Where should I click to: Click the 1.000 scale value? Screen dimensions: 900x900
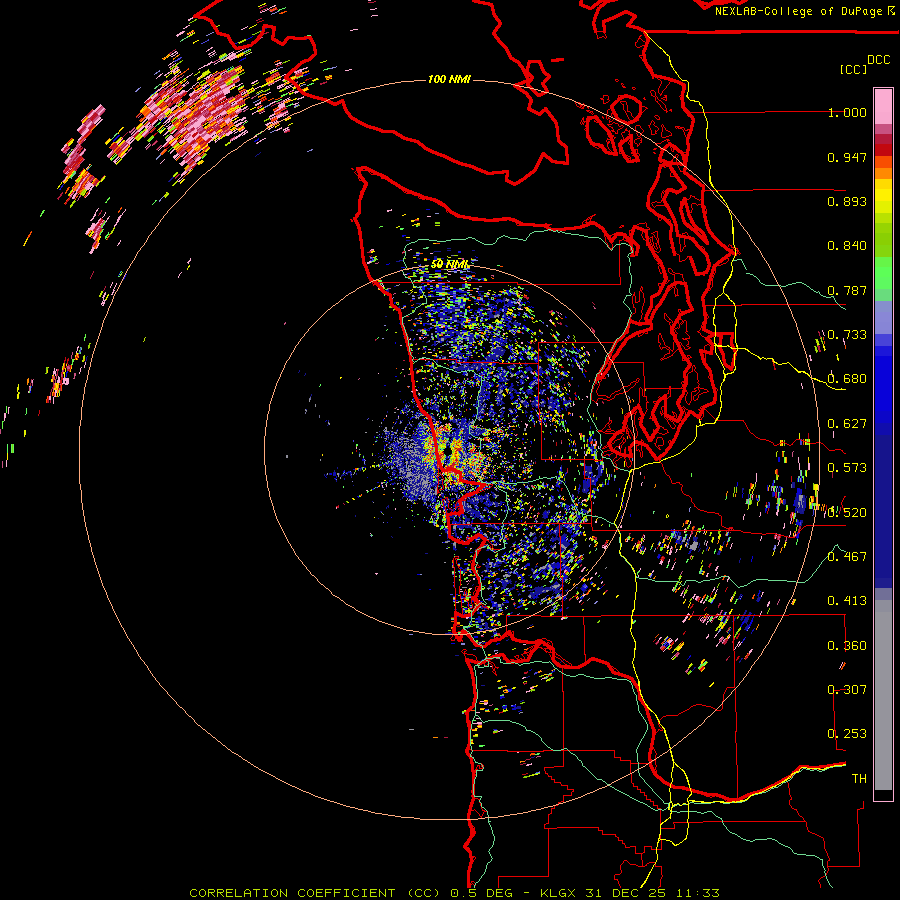tap(847, 112)
